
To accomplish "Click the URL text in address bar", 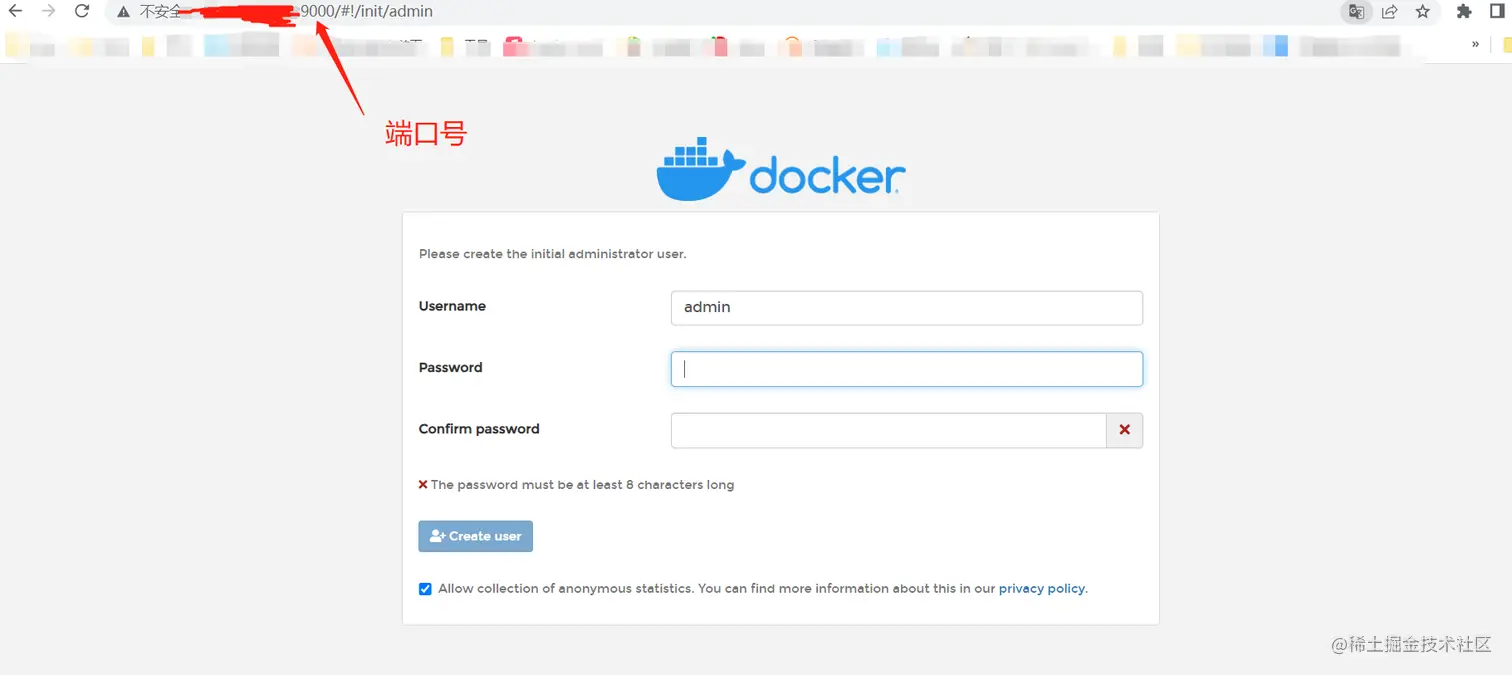I will pos(367,12).
